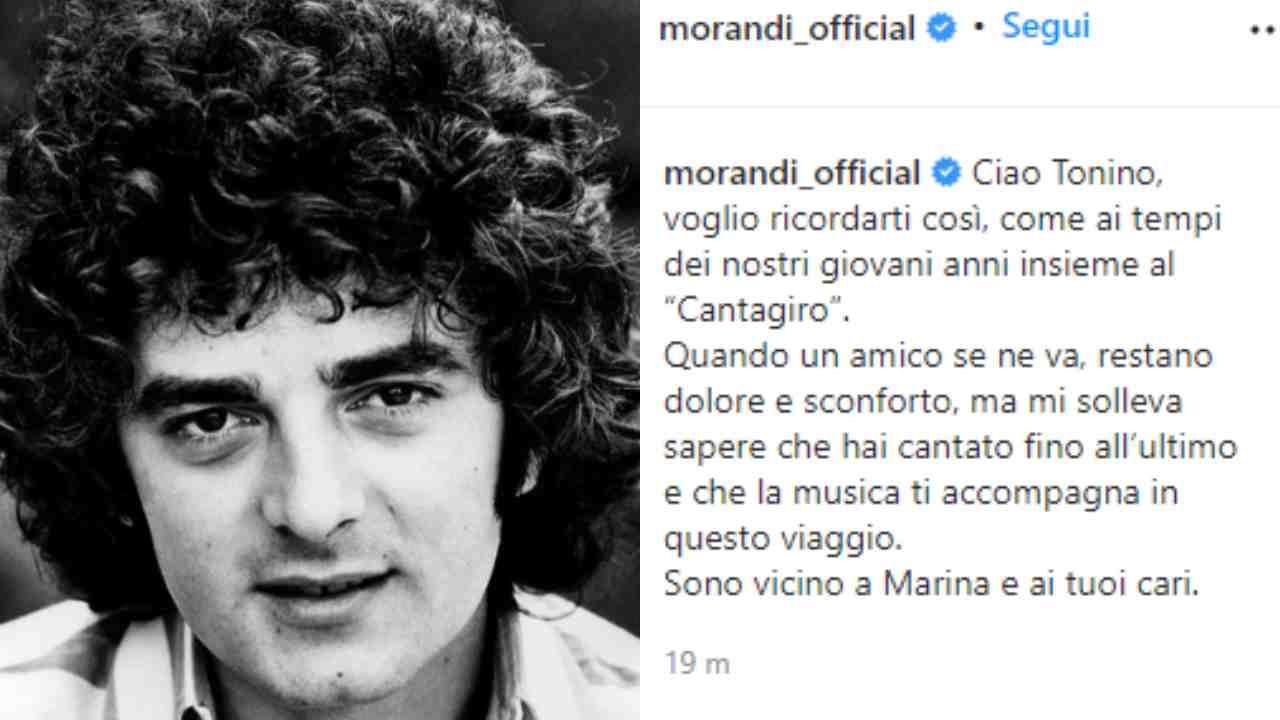Click the 19 m timestamp
This screenshot has width=1280, height=720.
pos(697,663)
